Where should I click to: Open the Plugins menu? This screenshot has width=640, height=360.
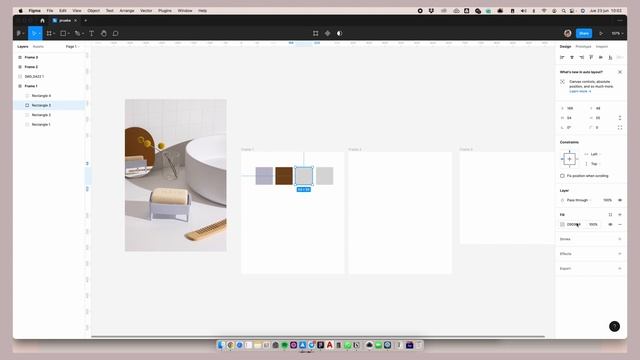tap(165, 11)
